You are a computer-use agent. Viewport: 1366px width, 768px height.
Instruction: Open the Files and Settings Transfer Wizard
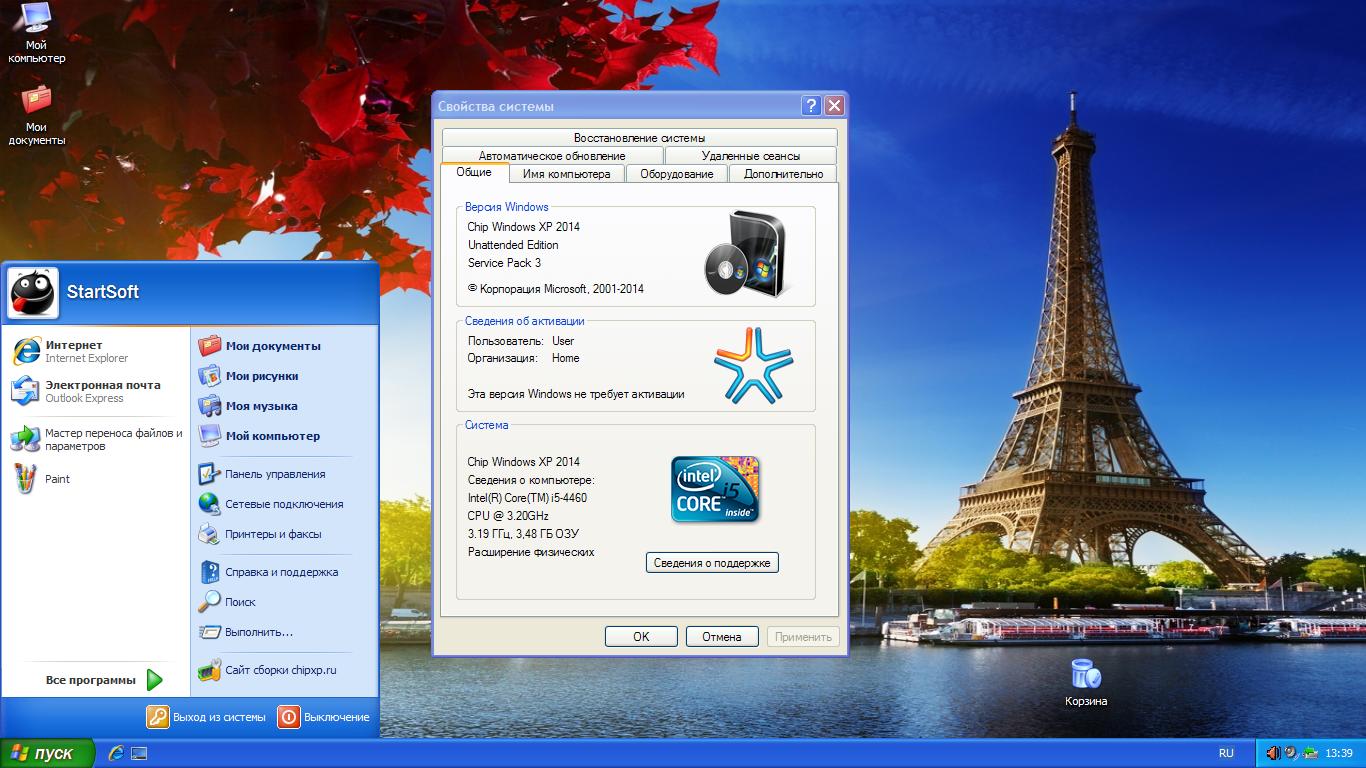coord(95,439)
